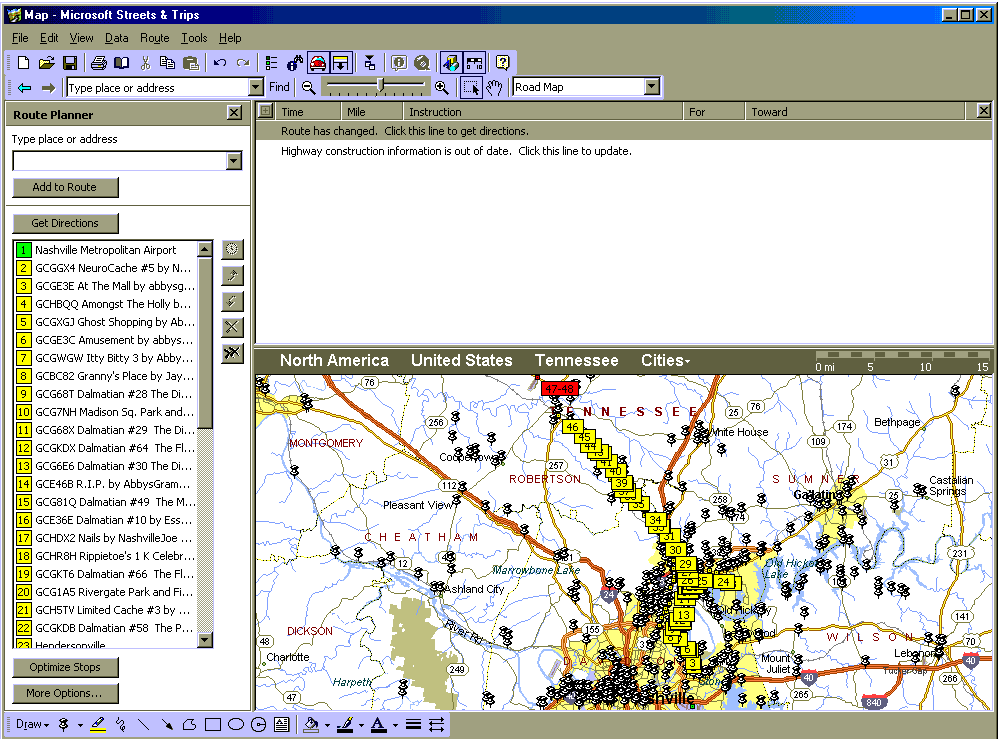Screen dimensions: 998x739
Task: Toggle the Route Planner car icon
Action: (x=318, y=62)
